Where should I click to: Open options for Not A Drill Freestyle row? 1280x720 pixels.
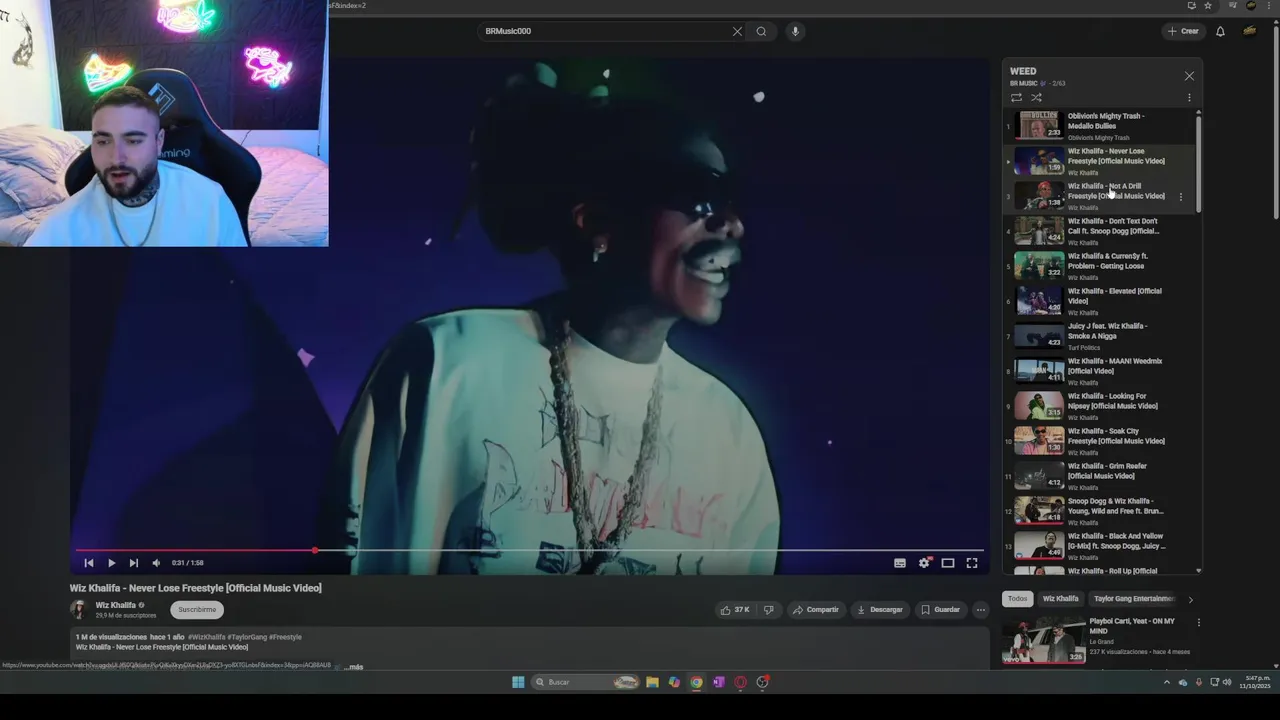[1181, 197]
